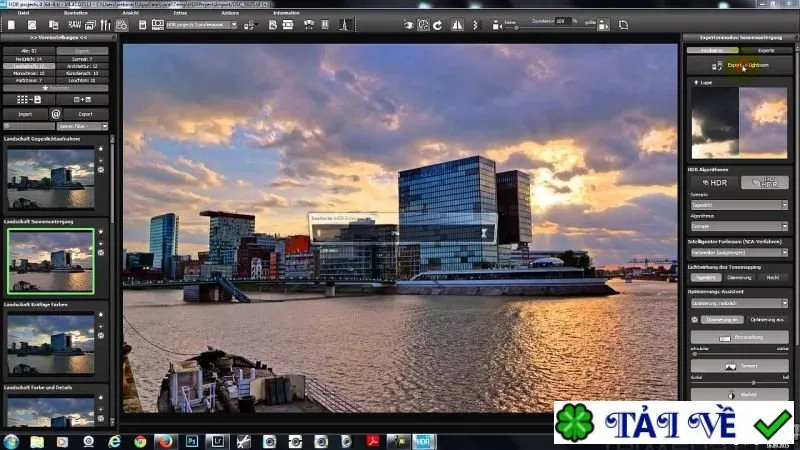
Task: Click the Tonwert dunkel-hell slider
Action: tap(739, 382)
